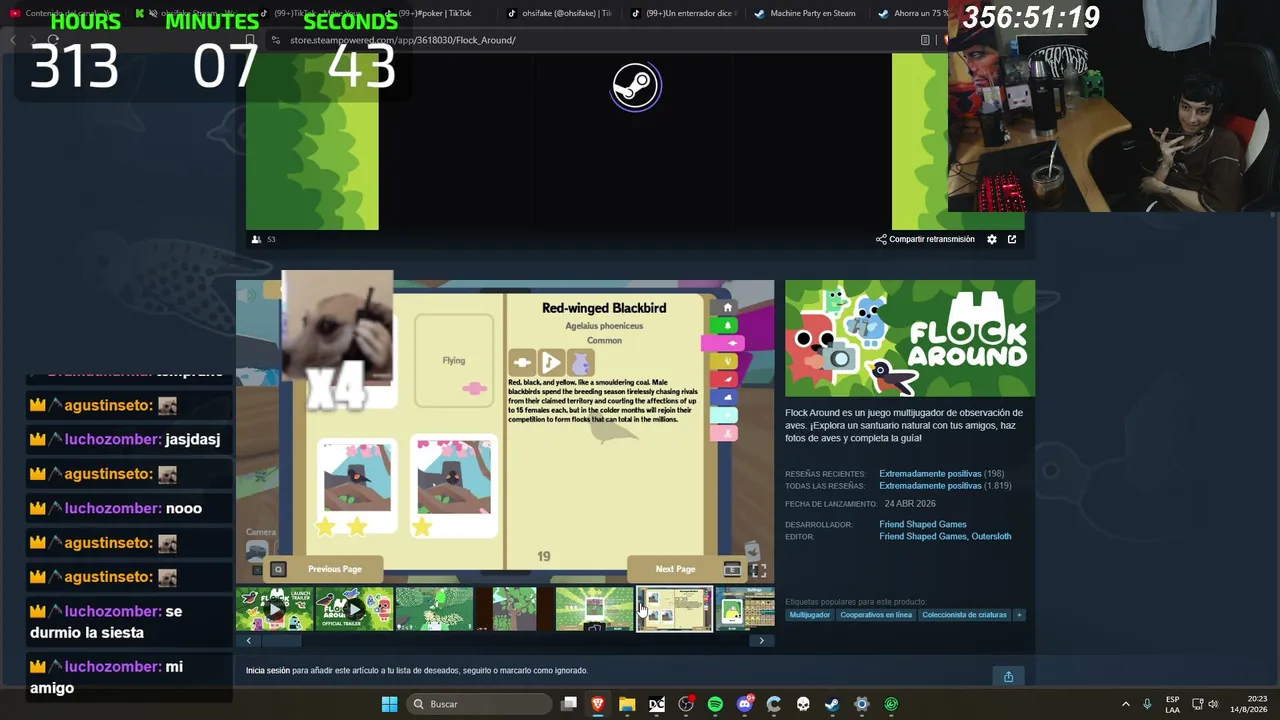Open the skull app on the taskbar
Image resolution: width=1280 pixels, height=720 pixels.
tap(803, 704)
